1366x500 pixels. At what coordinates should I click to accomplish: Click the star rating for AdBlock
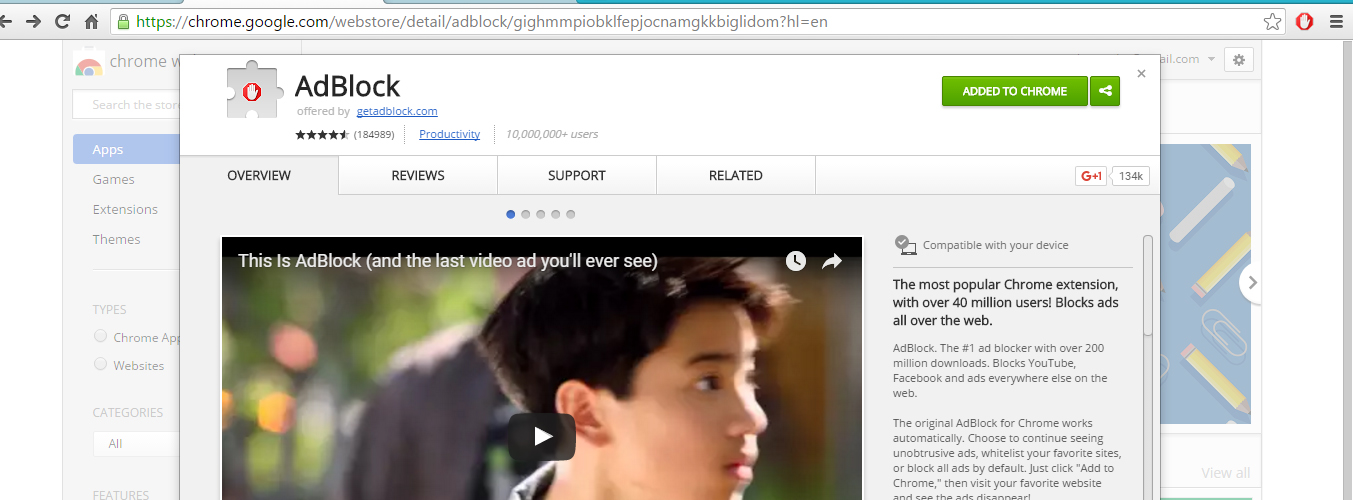322,134
